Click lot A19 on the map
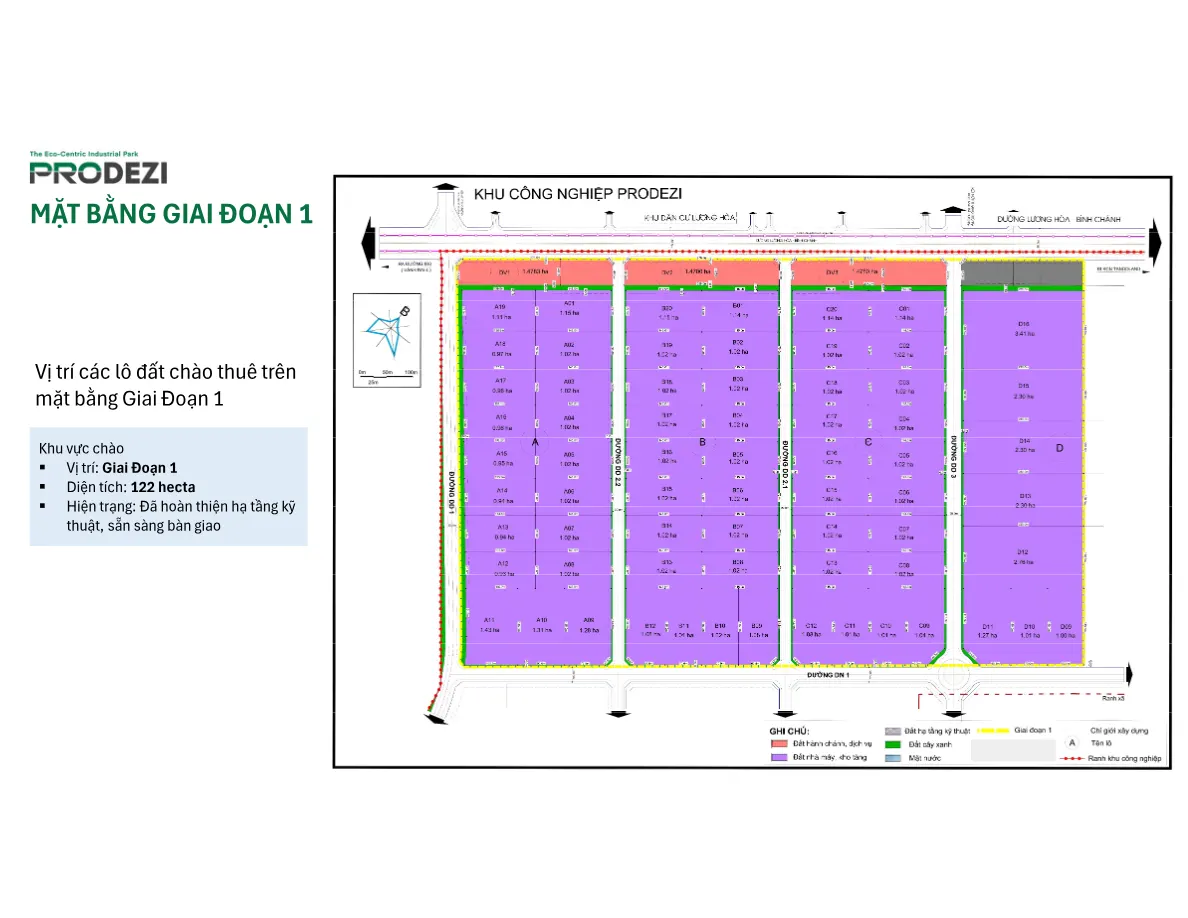This screenshot has width=1188, height=918. (500, 312)
